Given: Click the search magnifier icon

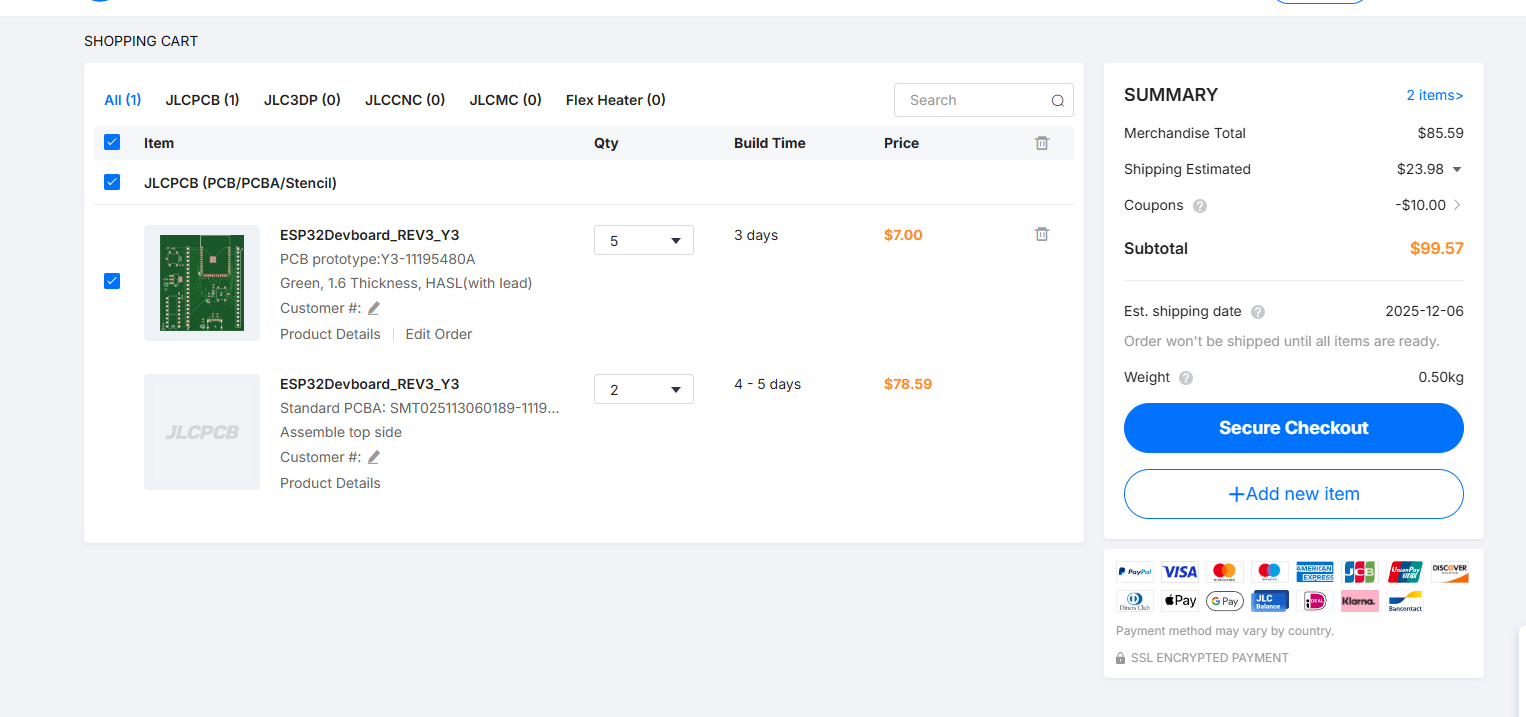Looking at the screenshot, I should tap(1057, 101).
